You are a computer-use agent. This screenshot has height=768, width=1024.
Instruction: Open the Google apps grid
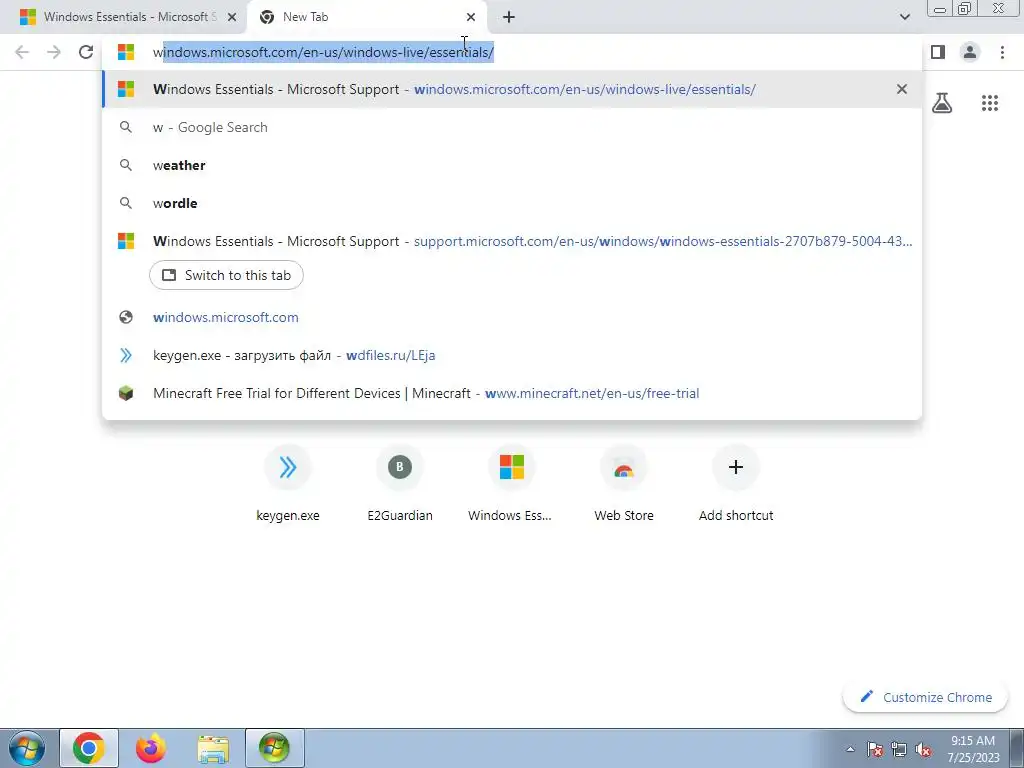pyautogui.click(x=990, y=103)
